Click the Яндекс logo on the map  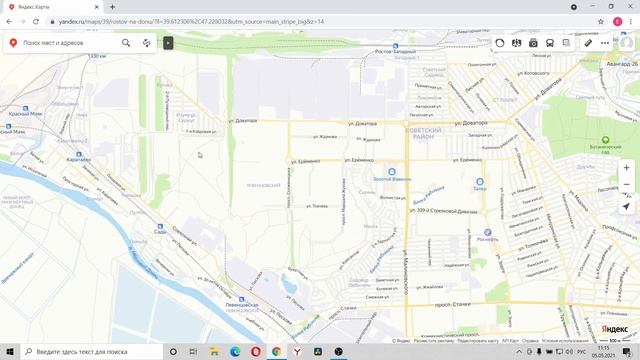[x=615, y=329]
